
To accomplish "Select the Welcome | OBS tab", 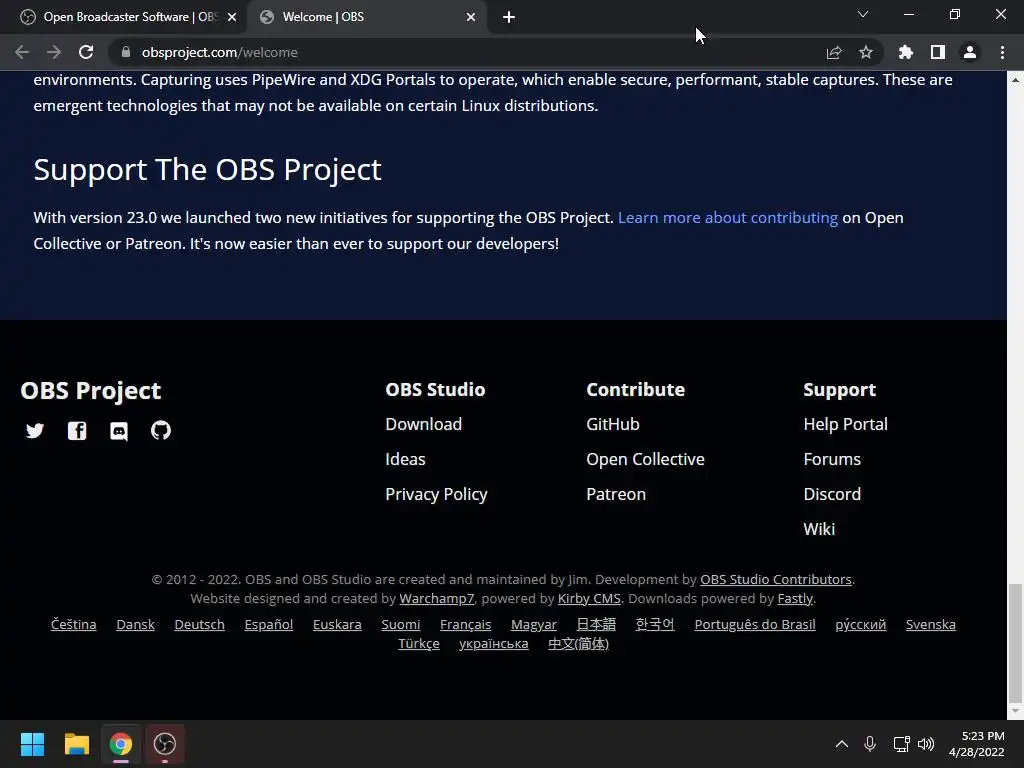I will point(366,17).
